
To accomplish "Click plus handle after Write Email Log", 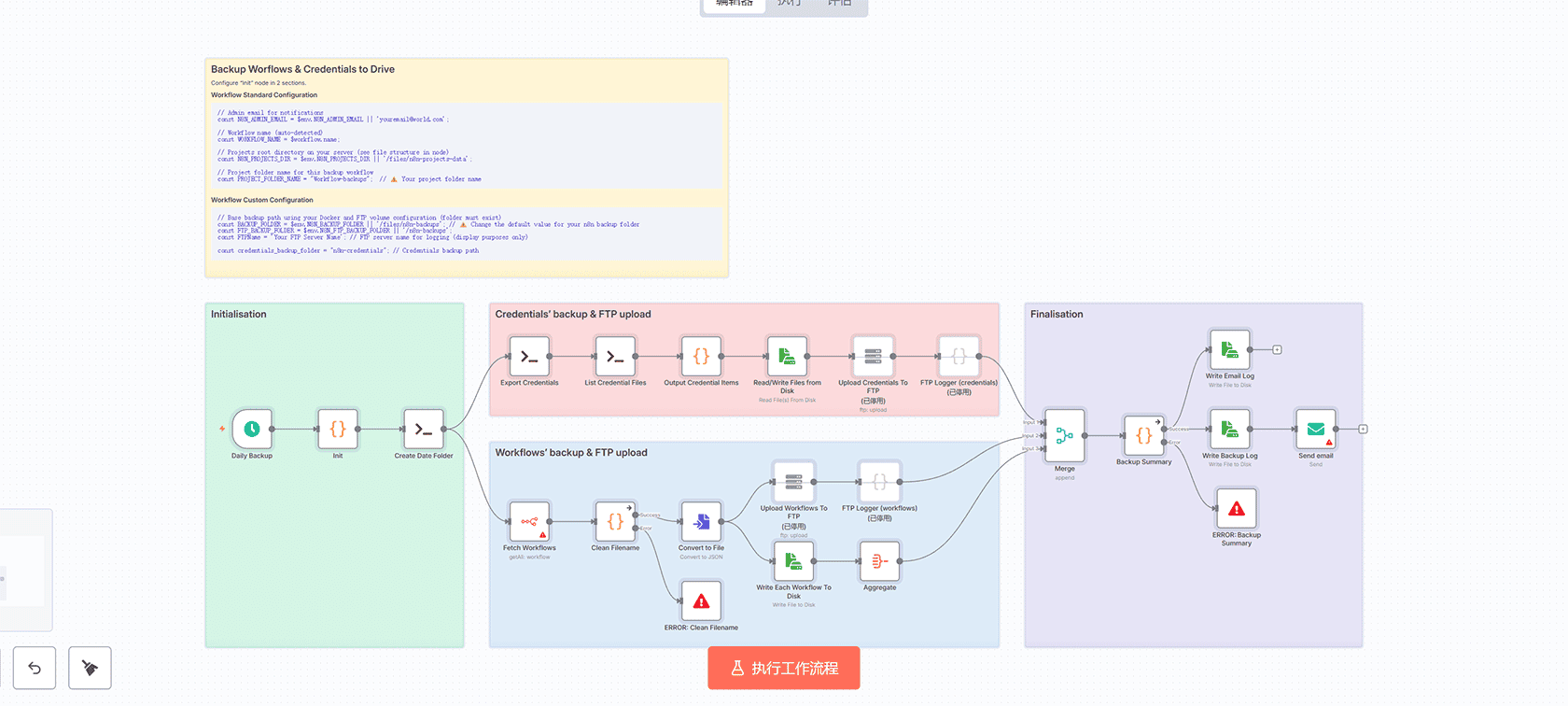I will (x=1277, y=350).
